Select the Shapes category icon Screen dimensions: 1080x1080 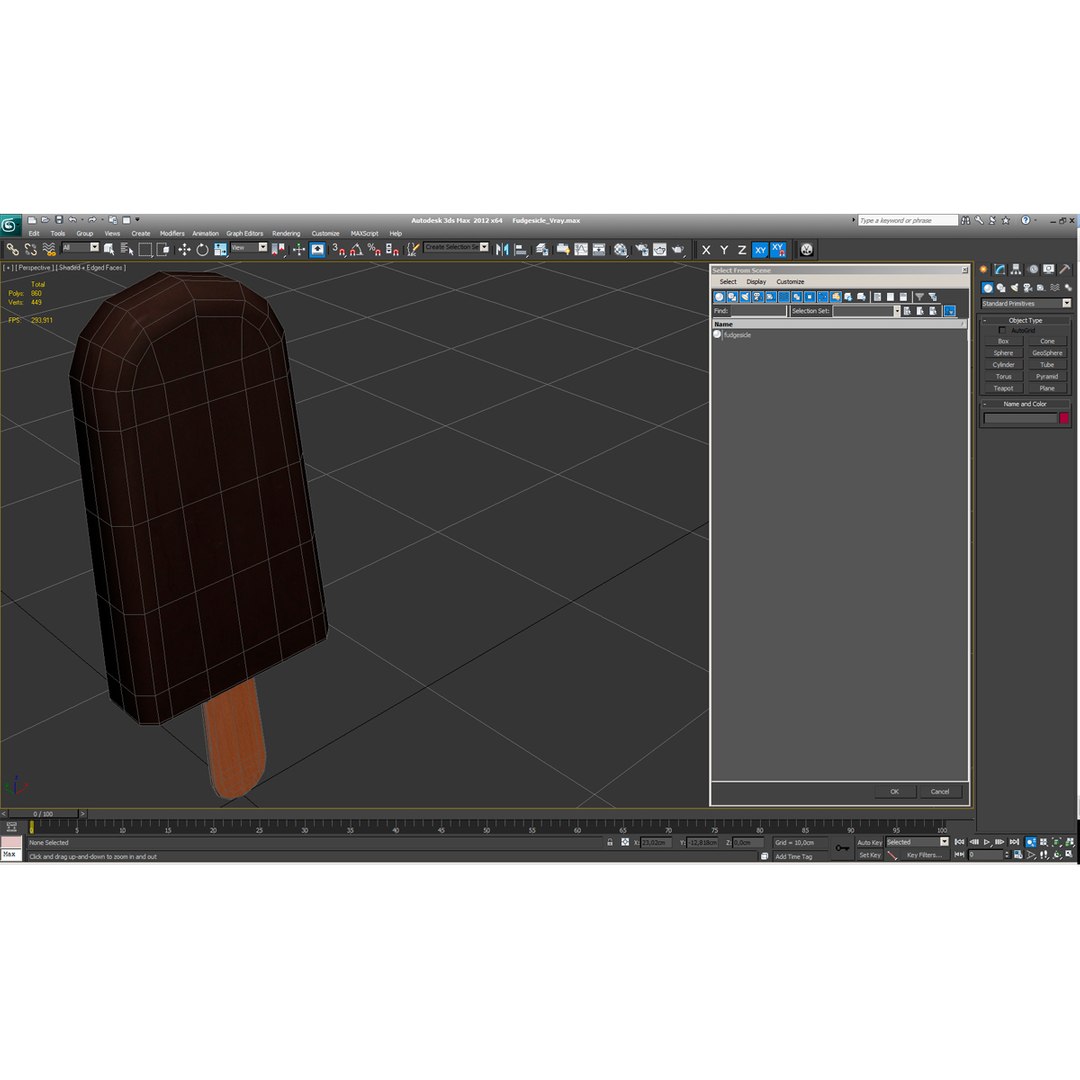tap(1001, 288)
